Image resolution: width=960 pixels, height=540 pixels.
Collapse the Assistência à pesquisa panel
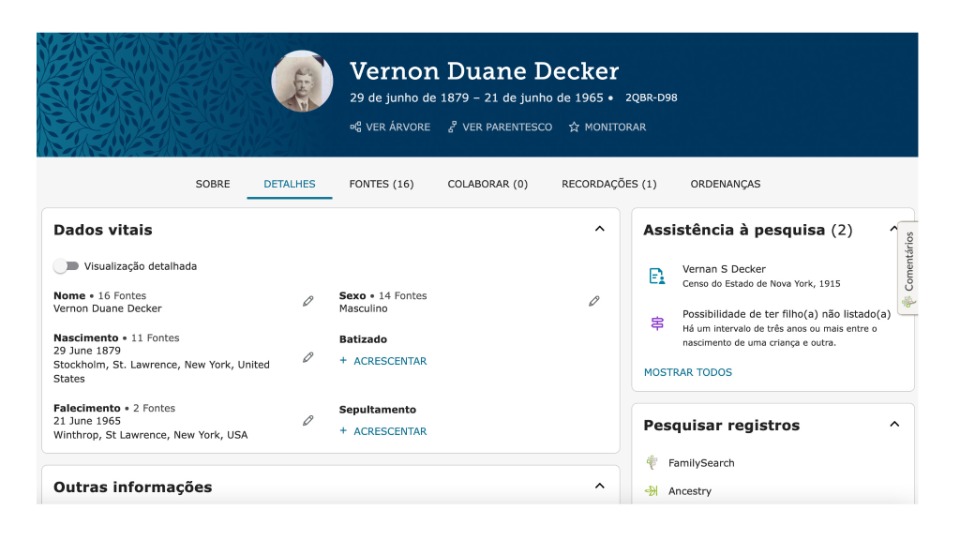pyautogui.click(x=893, y=229)
